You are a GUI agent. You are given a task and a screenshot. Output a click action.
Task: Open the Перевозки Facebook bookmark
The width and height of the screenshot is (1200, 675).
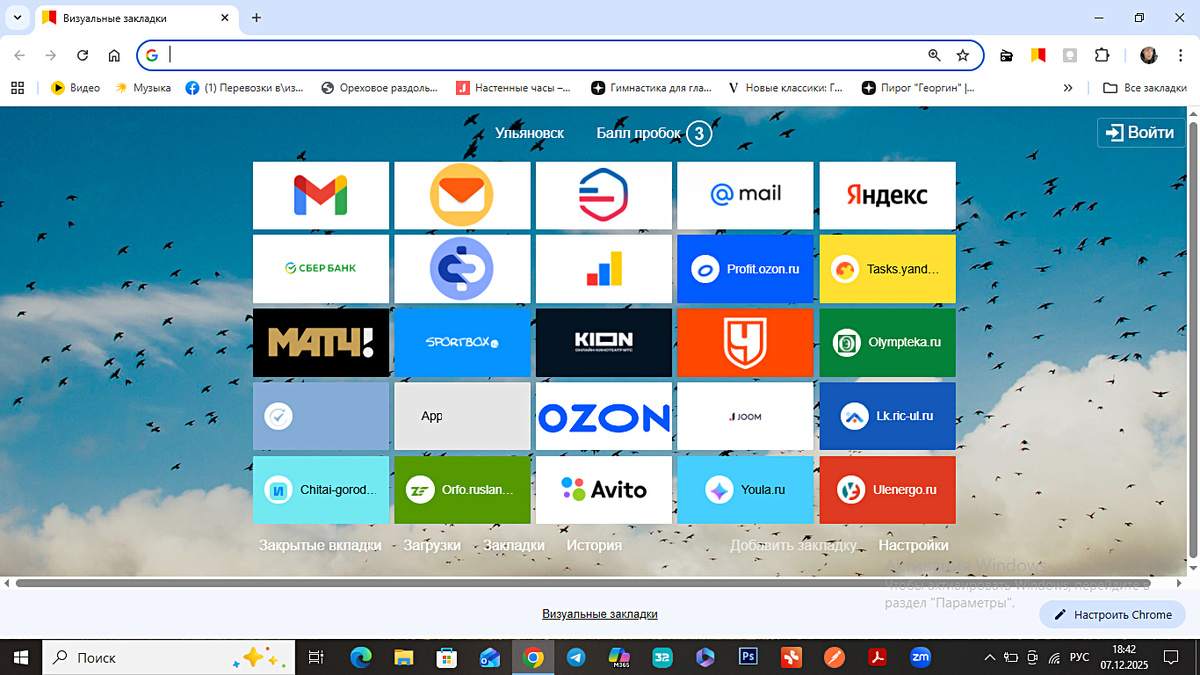(246, 88)
